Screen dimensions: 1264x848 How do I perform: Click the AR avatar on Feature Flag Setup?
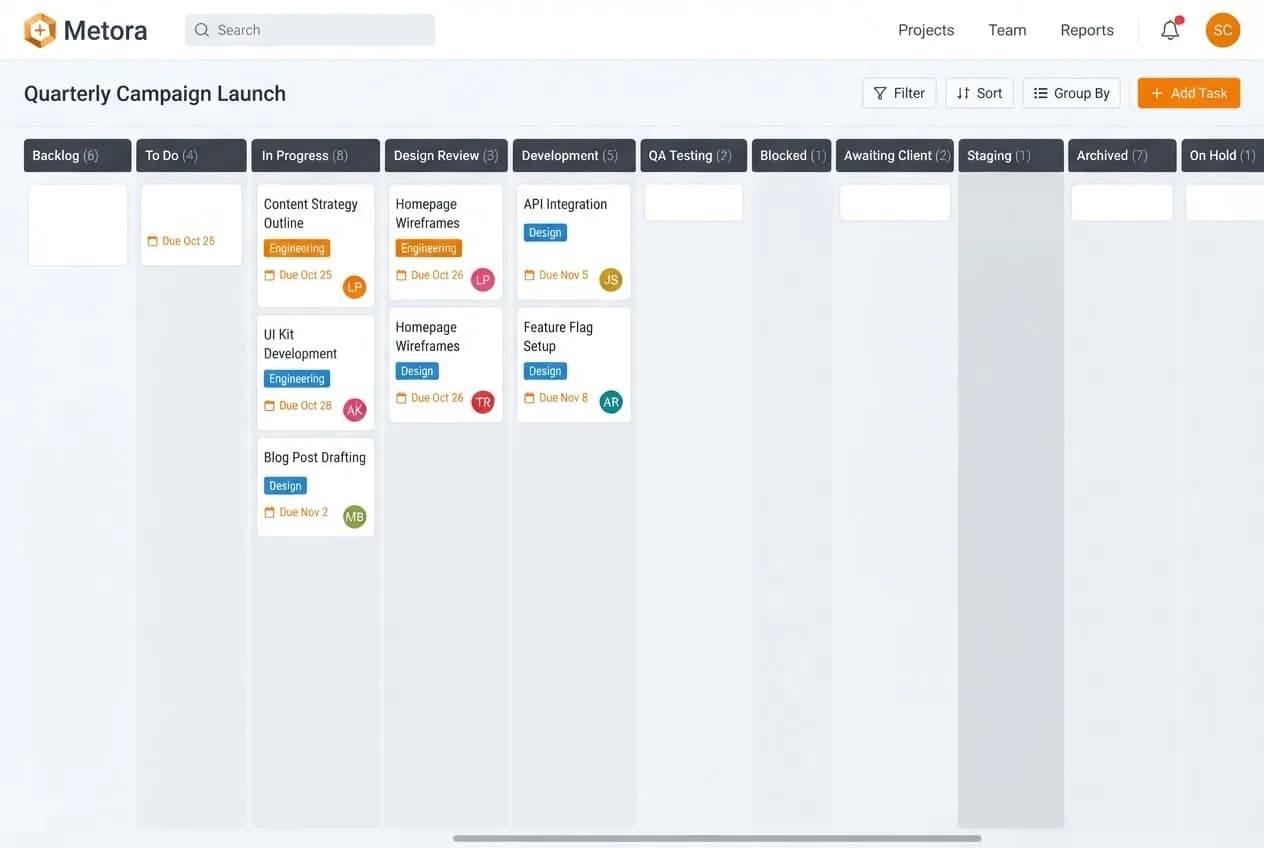click(610, 402)
